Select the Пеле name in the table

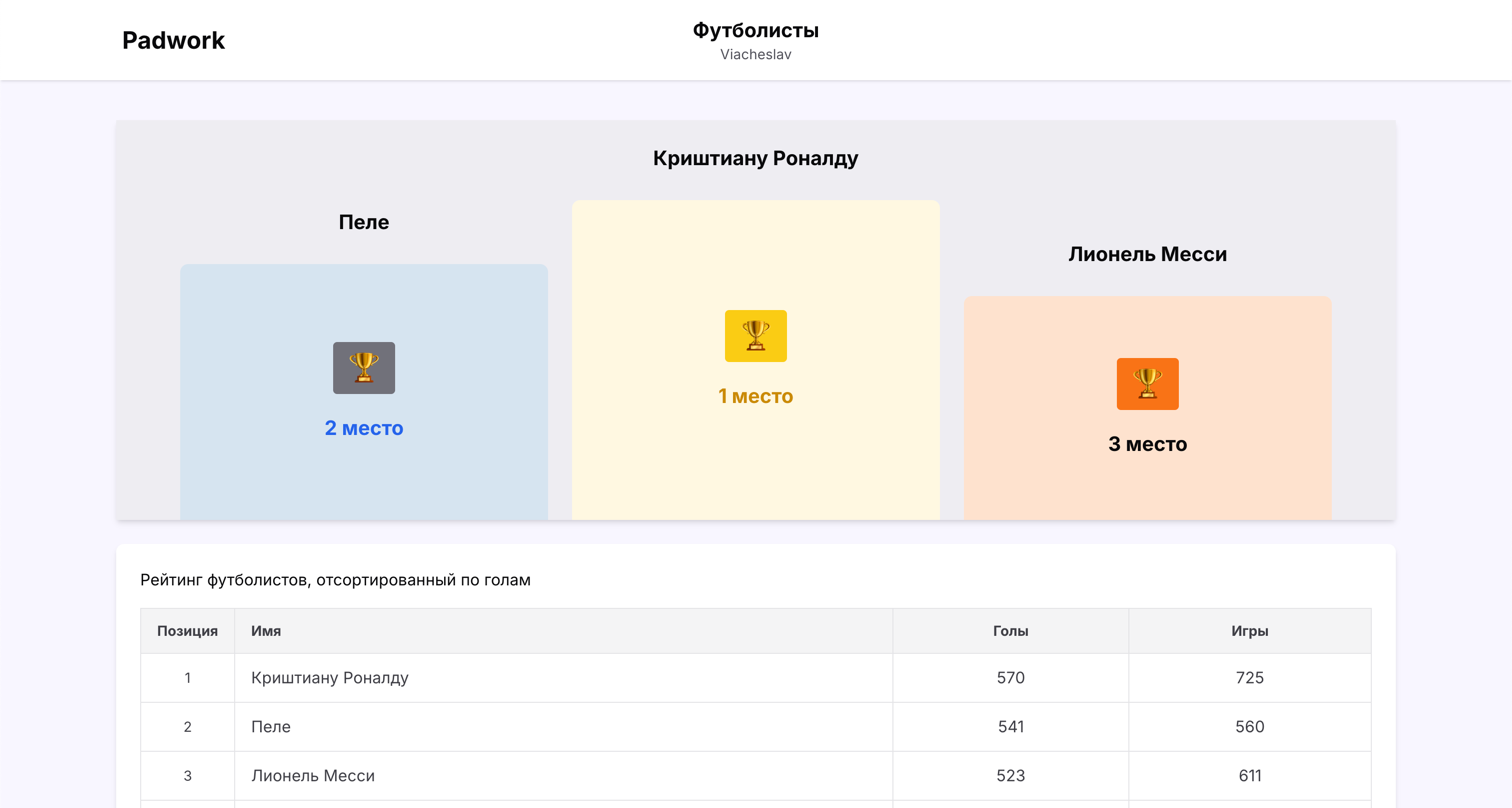pyautogui.click(x=271, y=727)
